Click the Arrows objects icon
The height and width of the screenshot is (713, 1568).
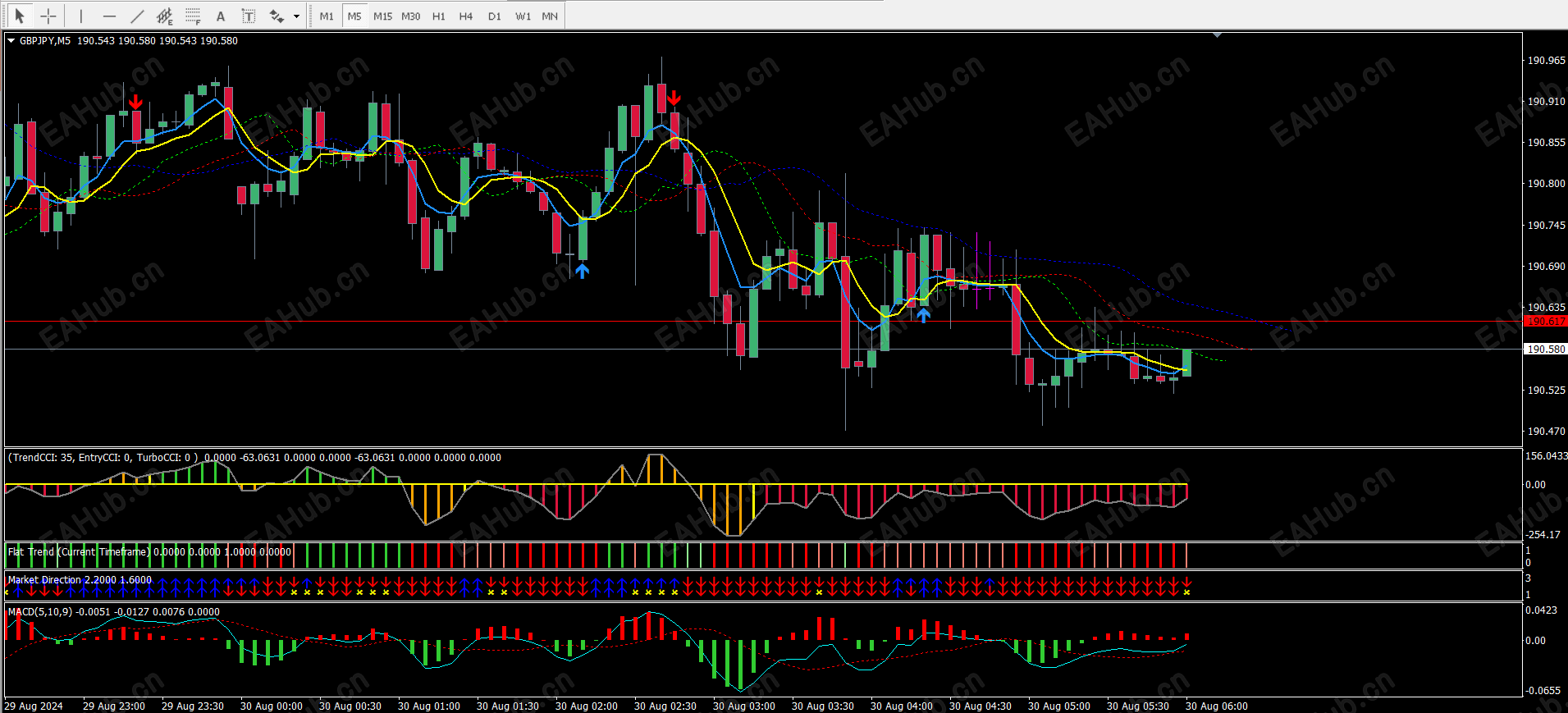277,16
